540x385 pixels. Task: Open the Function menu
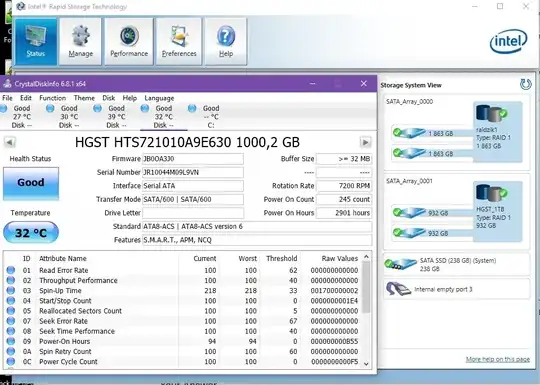point(52,98)
